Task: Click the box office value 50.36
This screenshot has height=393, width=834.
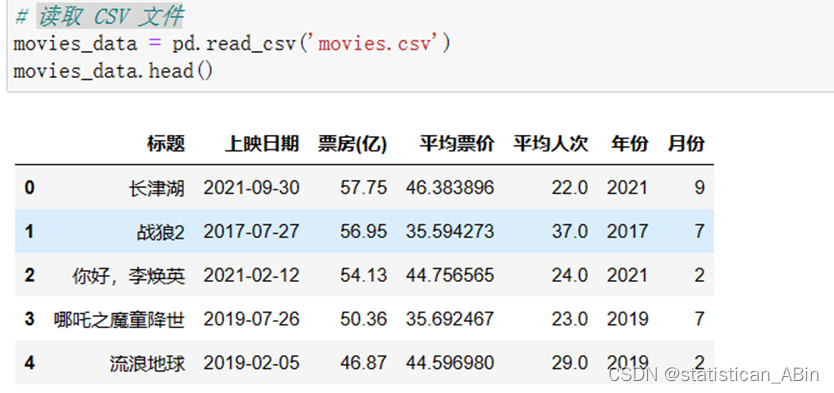Action: (364, 319)
